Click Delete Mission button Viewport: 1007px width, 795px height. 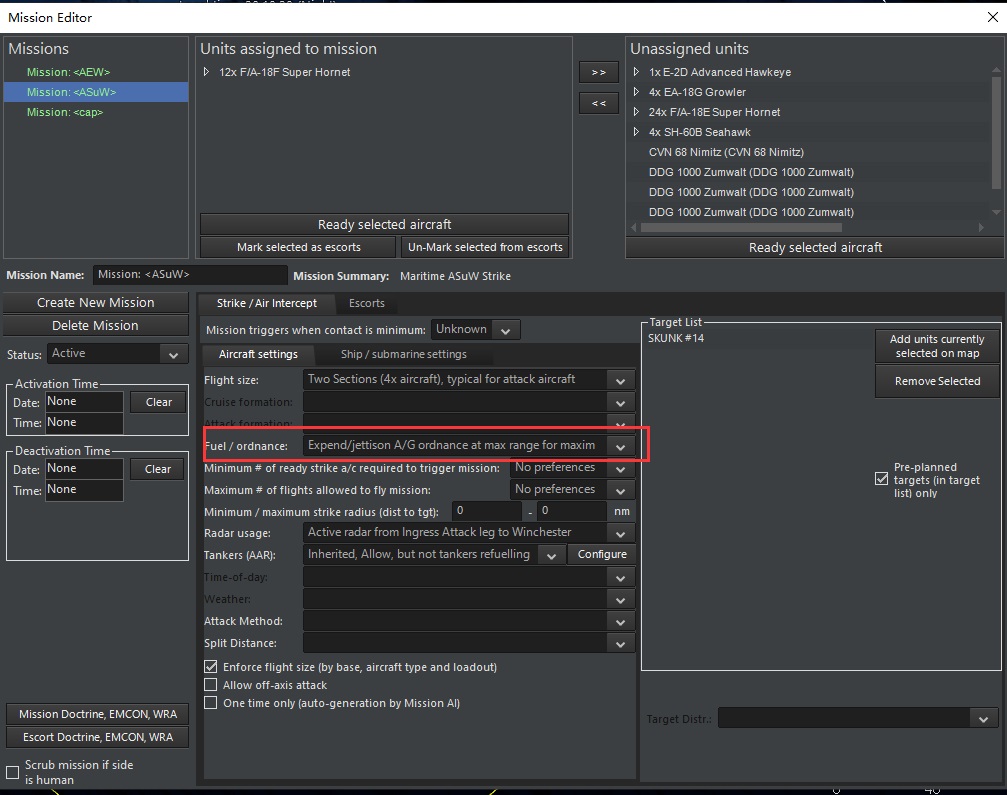[96, 326]
